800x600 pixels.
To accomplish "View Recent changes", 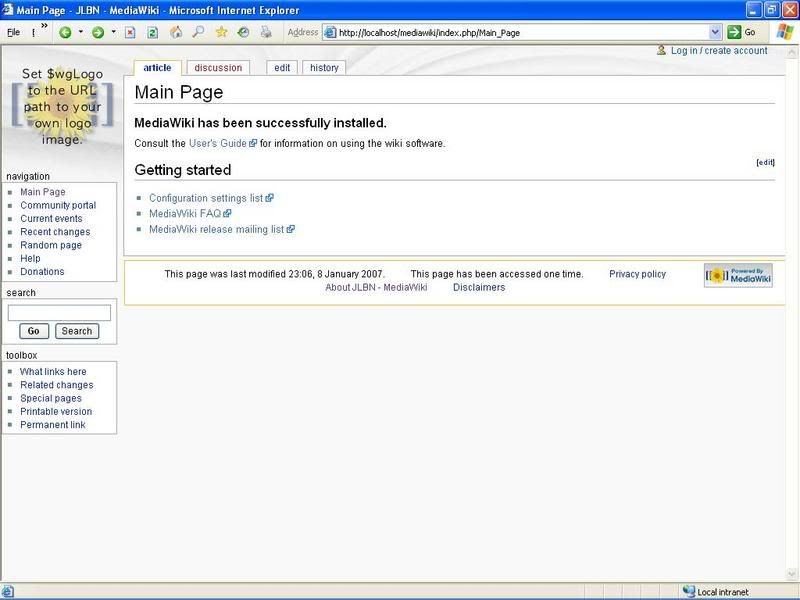I will tap(55, 232).
